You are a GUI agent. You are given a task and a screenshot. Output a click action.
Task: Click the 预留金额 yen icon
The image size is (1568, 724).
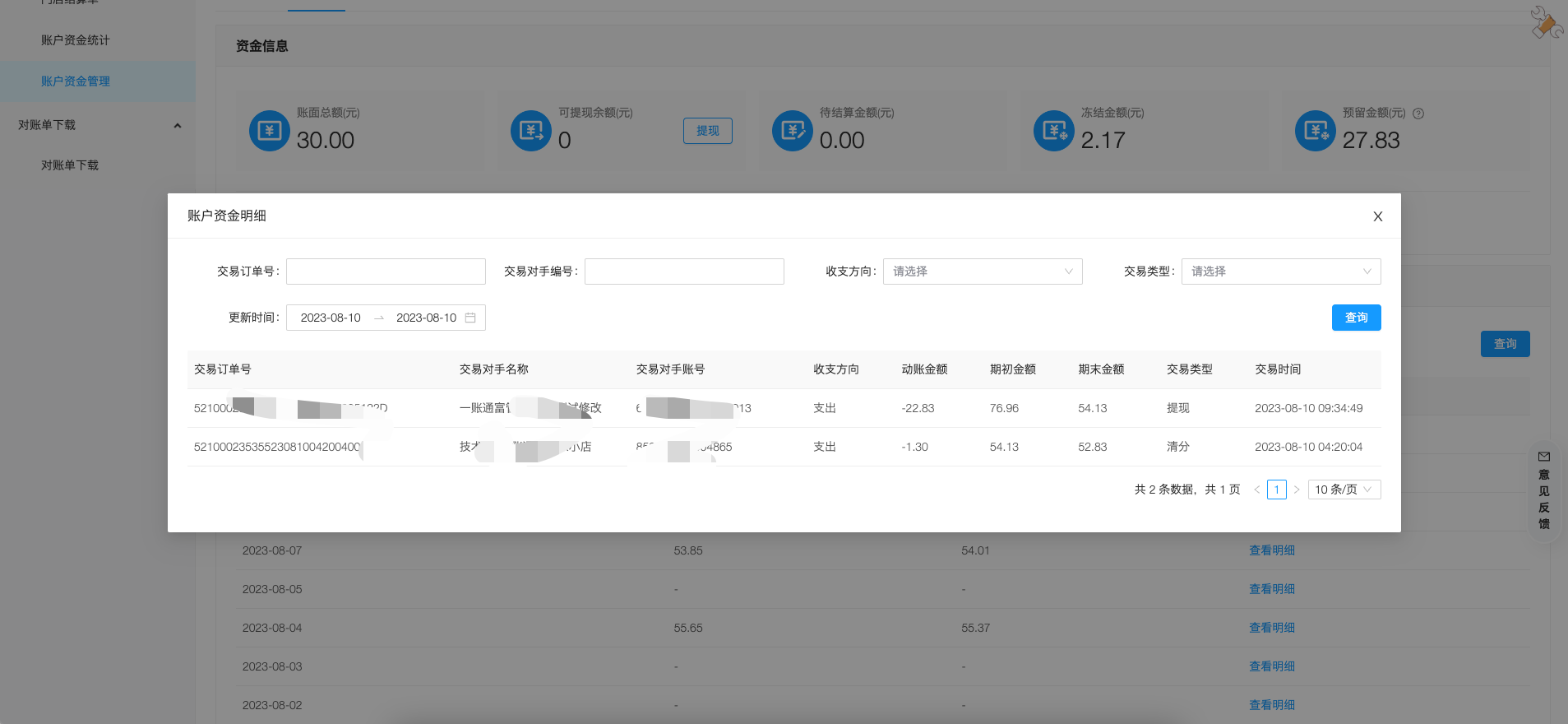click(x=1316, y=131)
